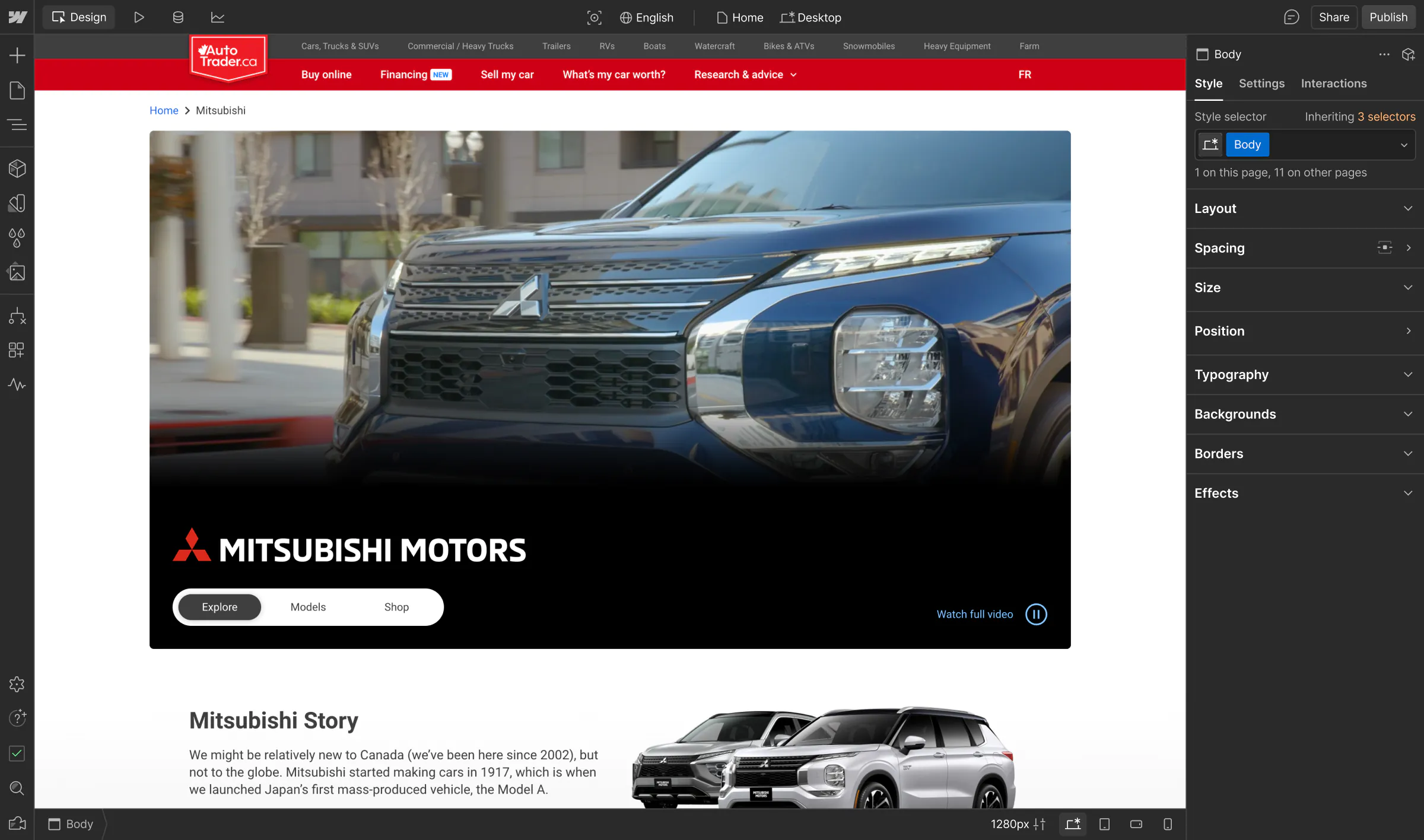Open the Audit panel with the green checkmark

click(17, 753)
